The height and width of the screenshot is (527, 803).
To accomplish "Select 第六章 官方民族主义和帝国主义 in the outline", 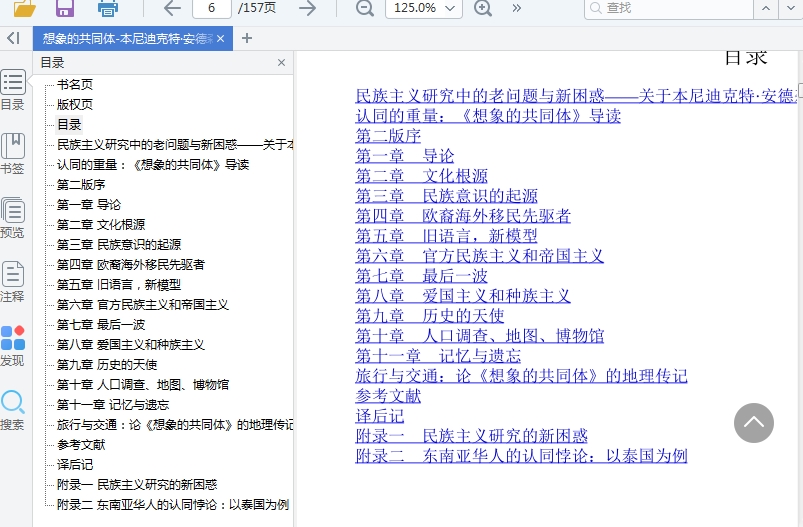I will [142, 304].
